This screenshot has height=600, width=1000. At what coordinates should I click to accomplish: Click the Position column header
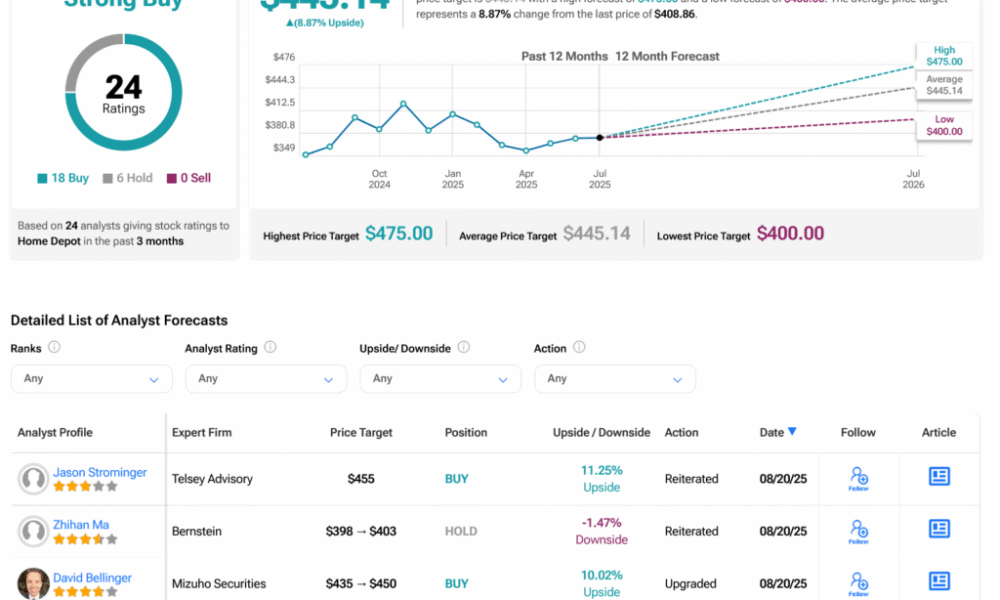[x=466, y=432]
